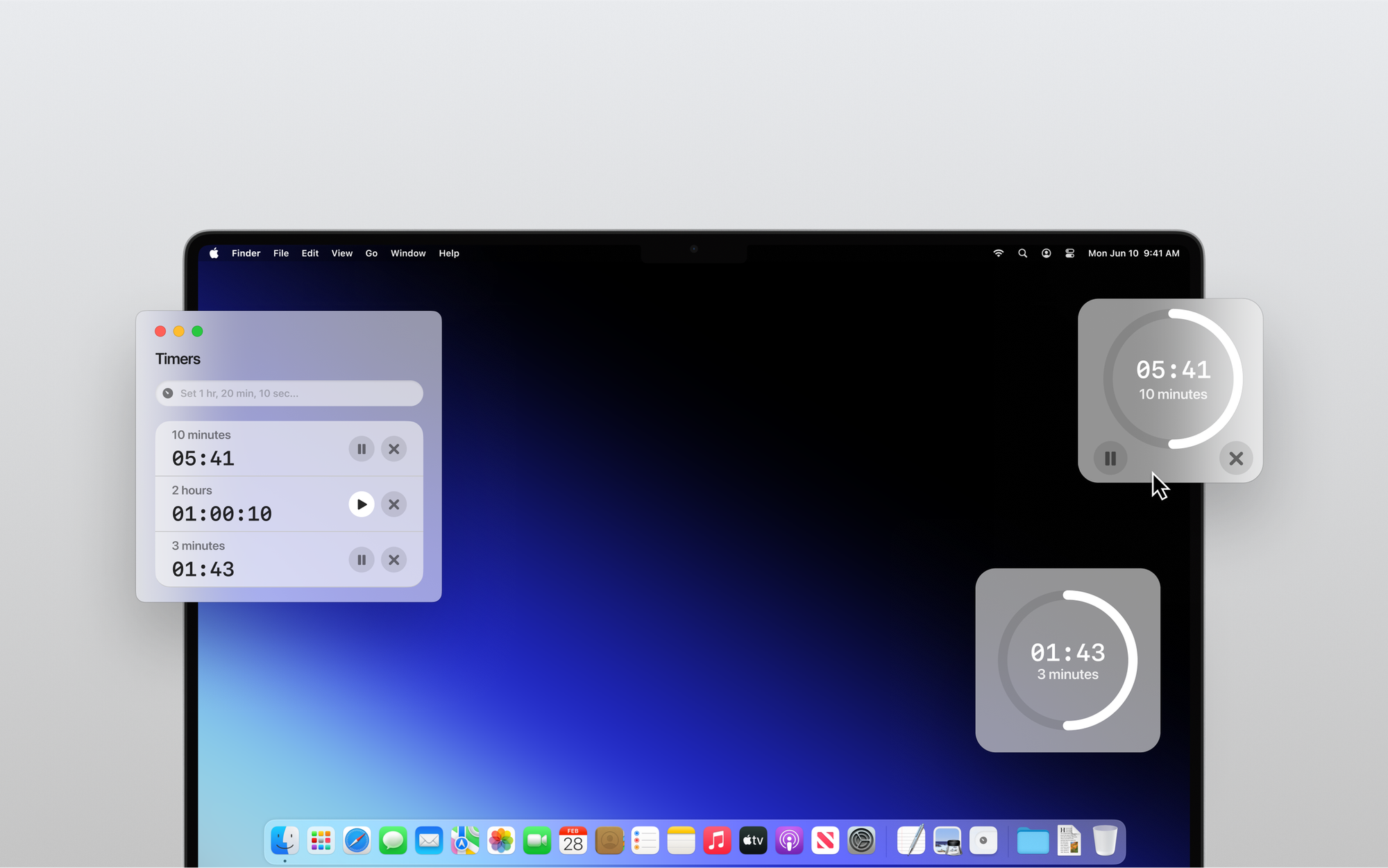Open TextEdit from the Dock
The height and width of the screenshot is (868, 1388).
click(911, 841)
